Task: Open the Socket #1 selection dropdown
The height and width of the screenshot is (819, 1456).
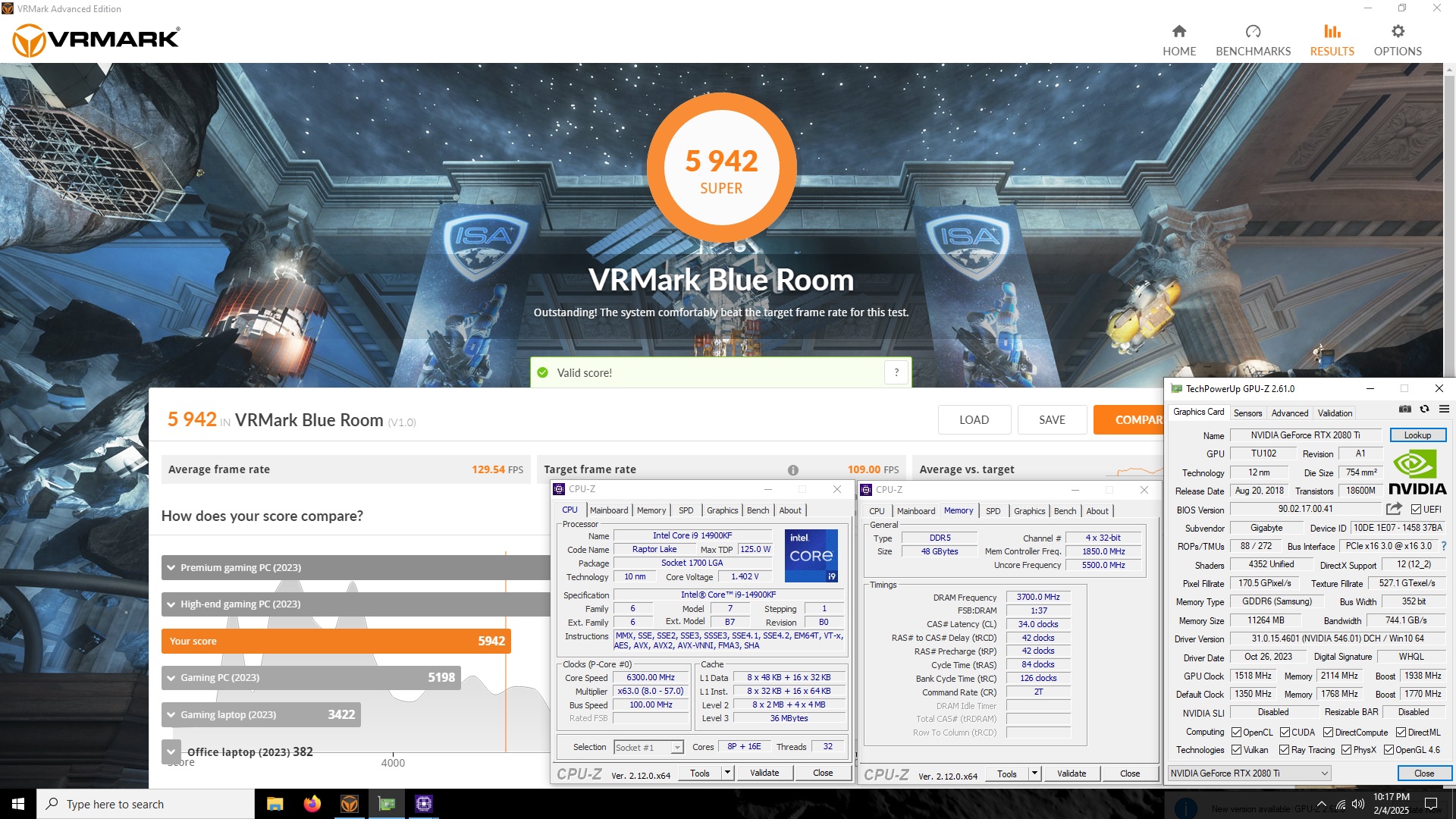Action: click(x=648, y=748)
